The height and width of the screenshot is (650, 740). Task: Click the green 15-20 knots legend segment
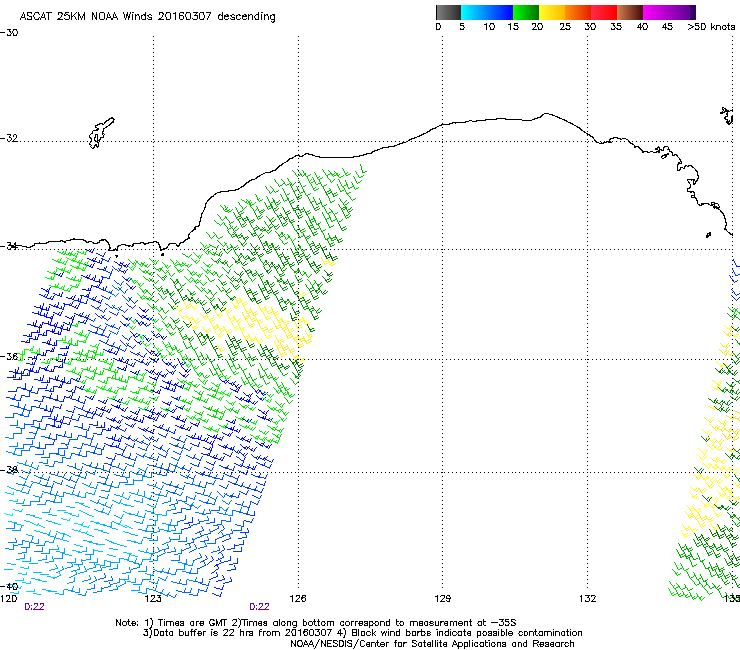click(x=526, y=12)
